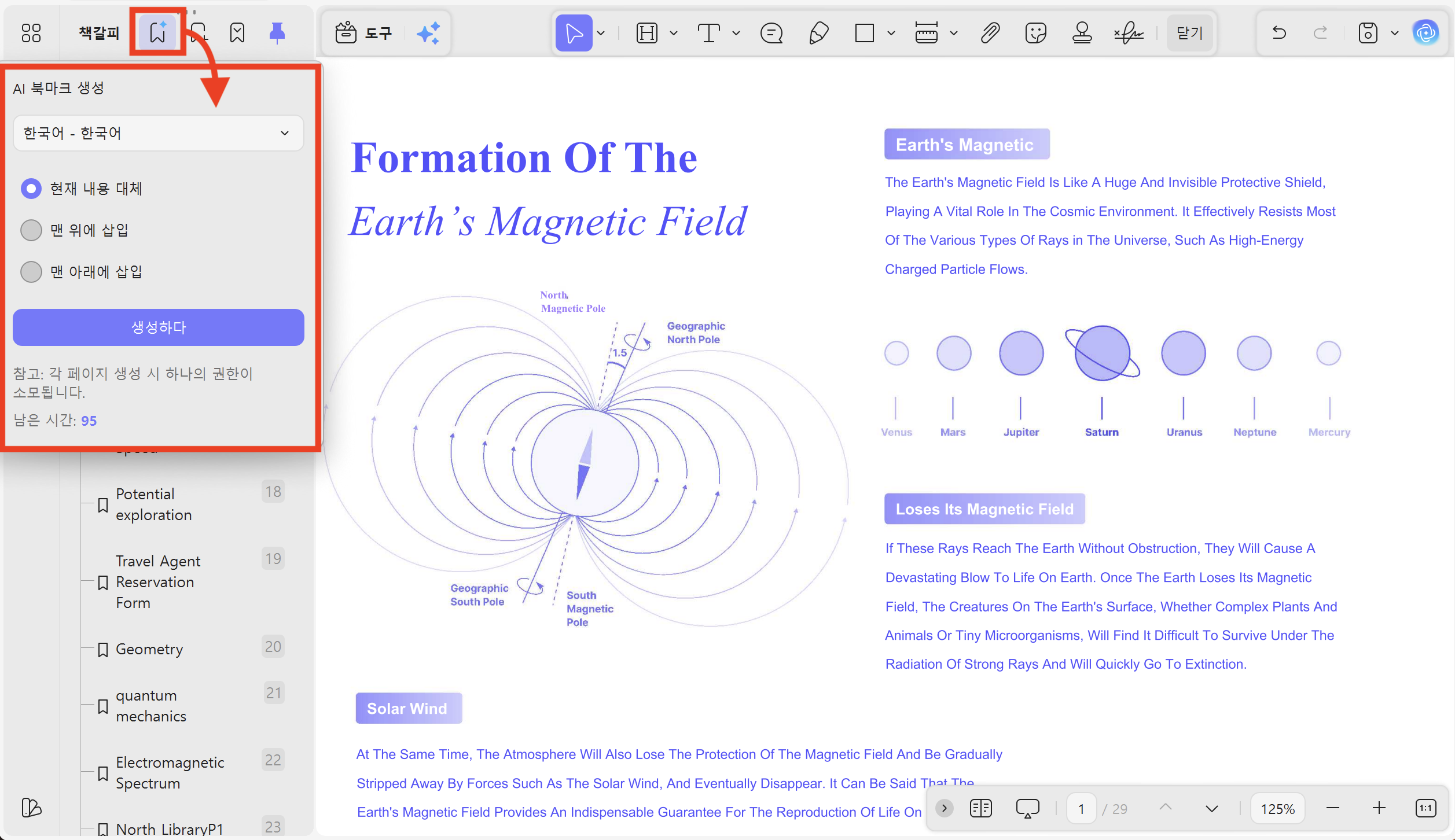Click the 닫기 close toolbar button

pyautogui.click(x=1189, y=33)
